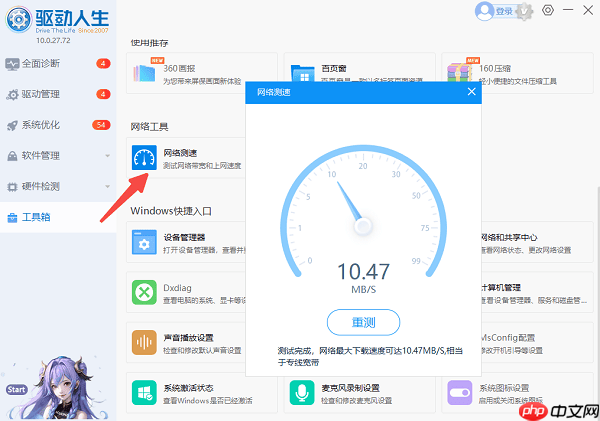This screenshot has height=421, width=600.
Task: Open 设备管理器 gear icon
Action: tap(144, 242)
